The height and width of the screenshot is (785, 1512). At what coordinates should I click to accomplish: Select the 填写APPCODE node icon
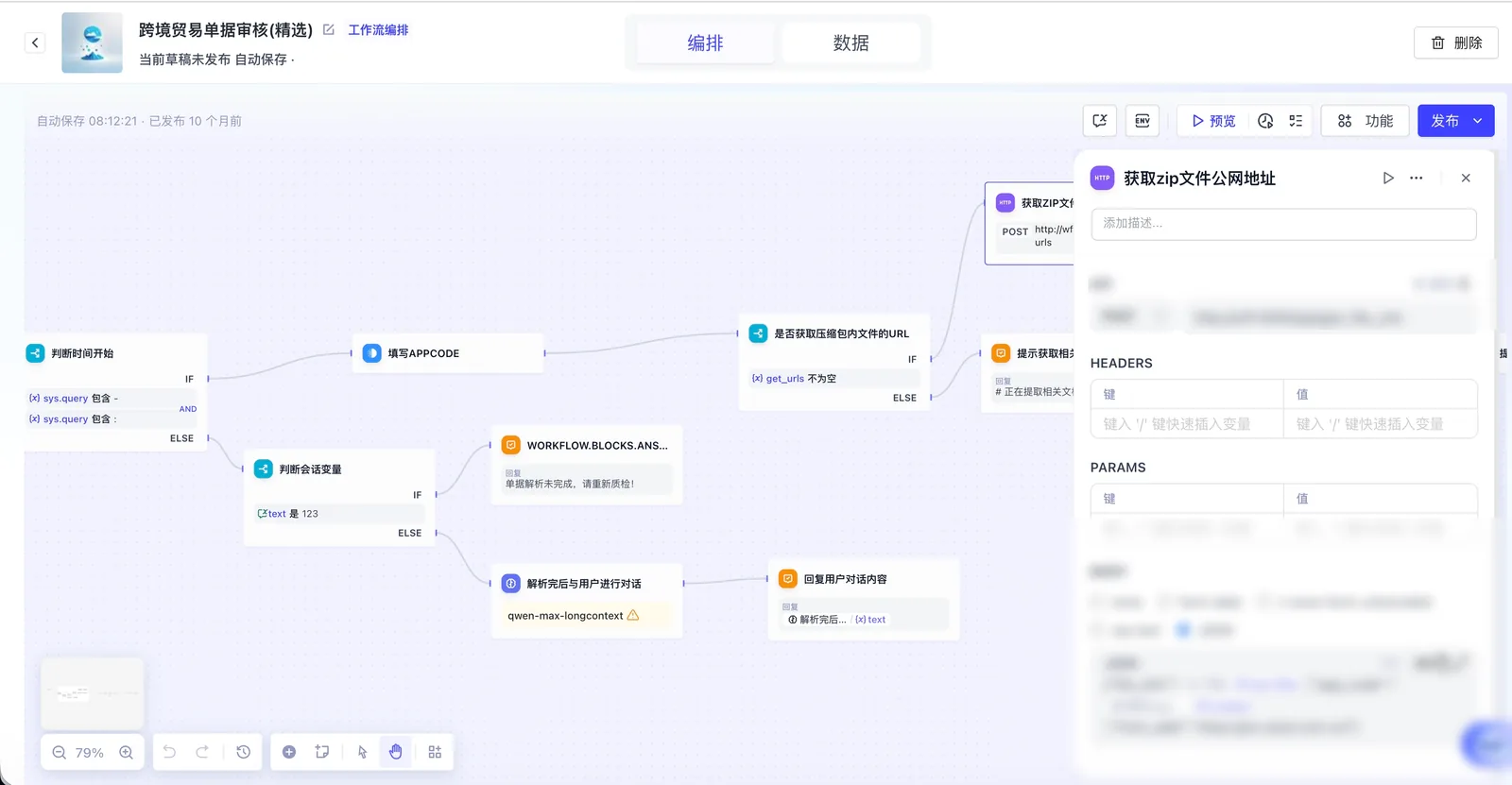(371, 353)
